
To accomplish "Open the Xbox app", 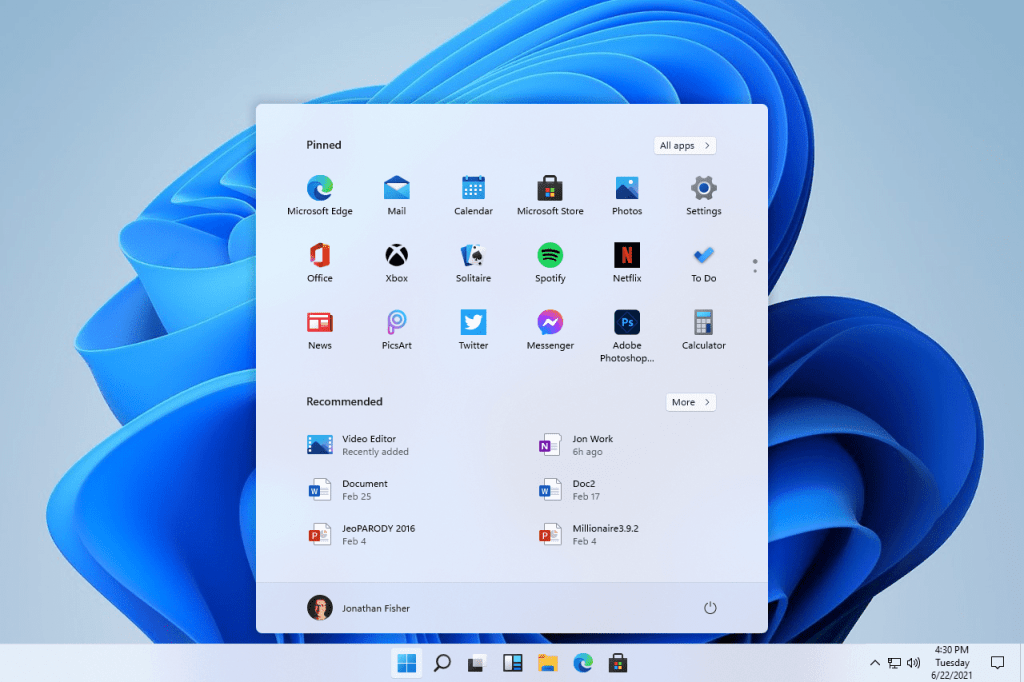I will [397, 255].
